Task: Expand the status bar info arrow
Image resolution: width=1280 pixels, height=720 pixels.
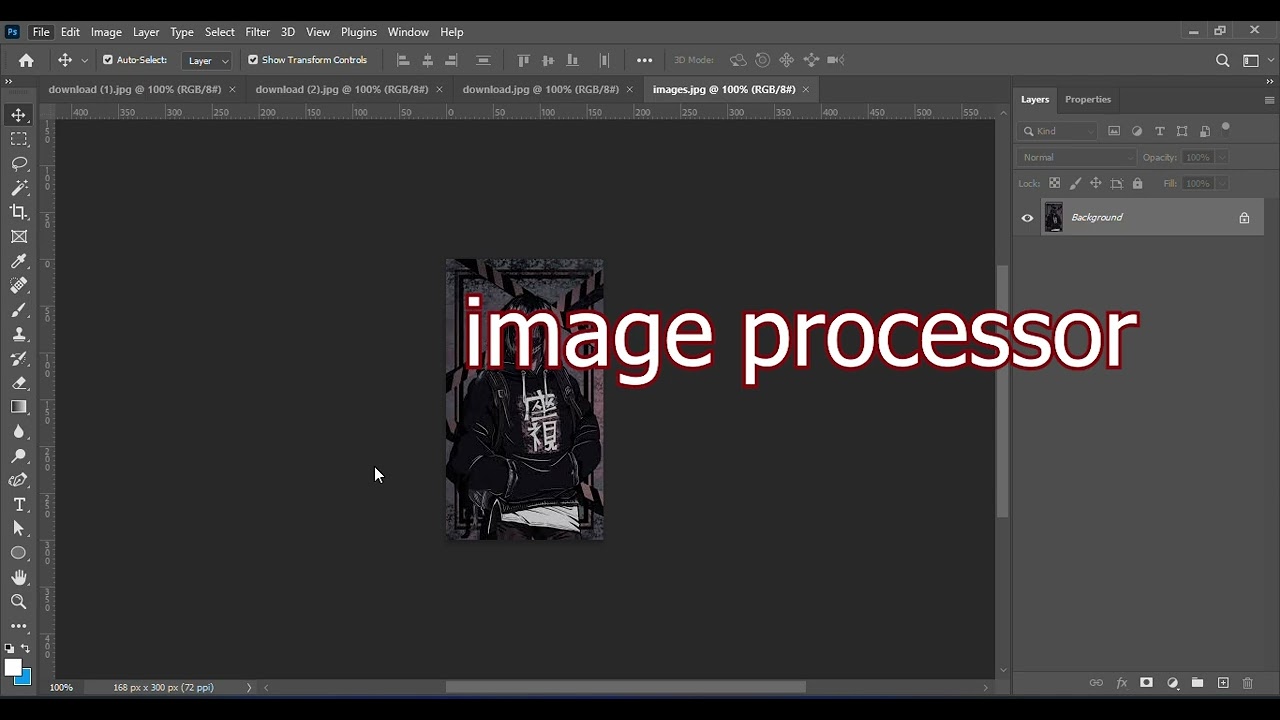Action: pos(249,688)
